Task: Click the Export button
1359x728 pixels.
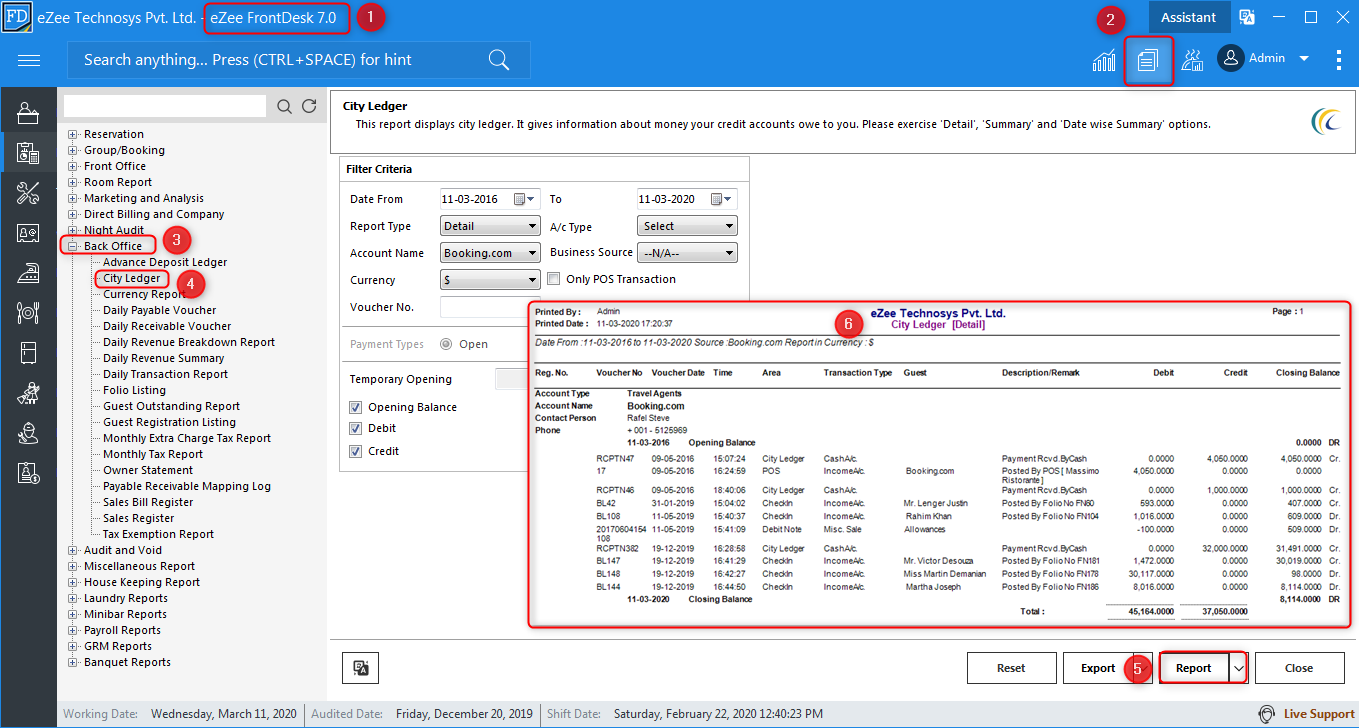Action: [x=1097, y=668]
